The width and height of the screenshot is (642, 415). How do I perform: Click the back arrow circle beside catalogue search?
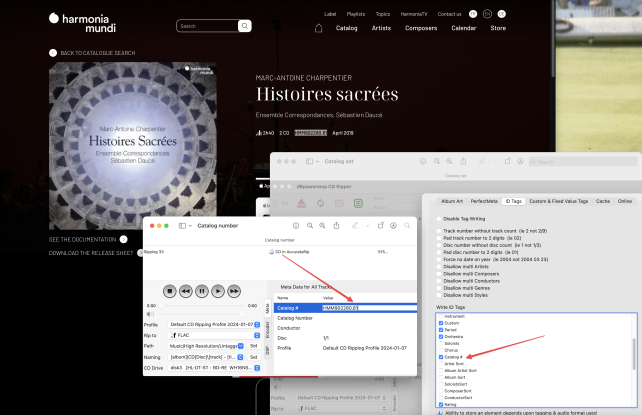[x=53, y=53]
